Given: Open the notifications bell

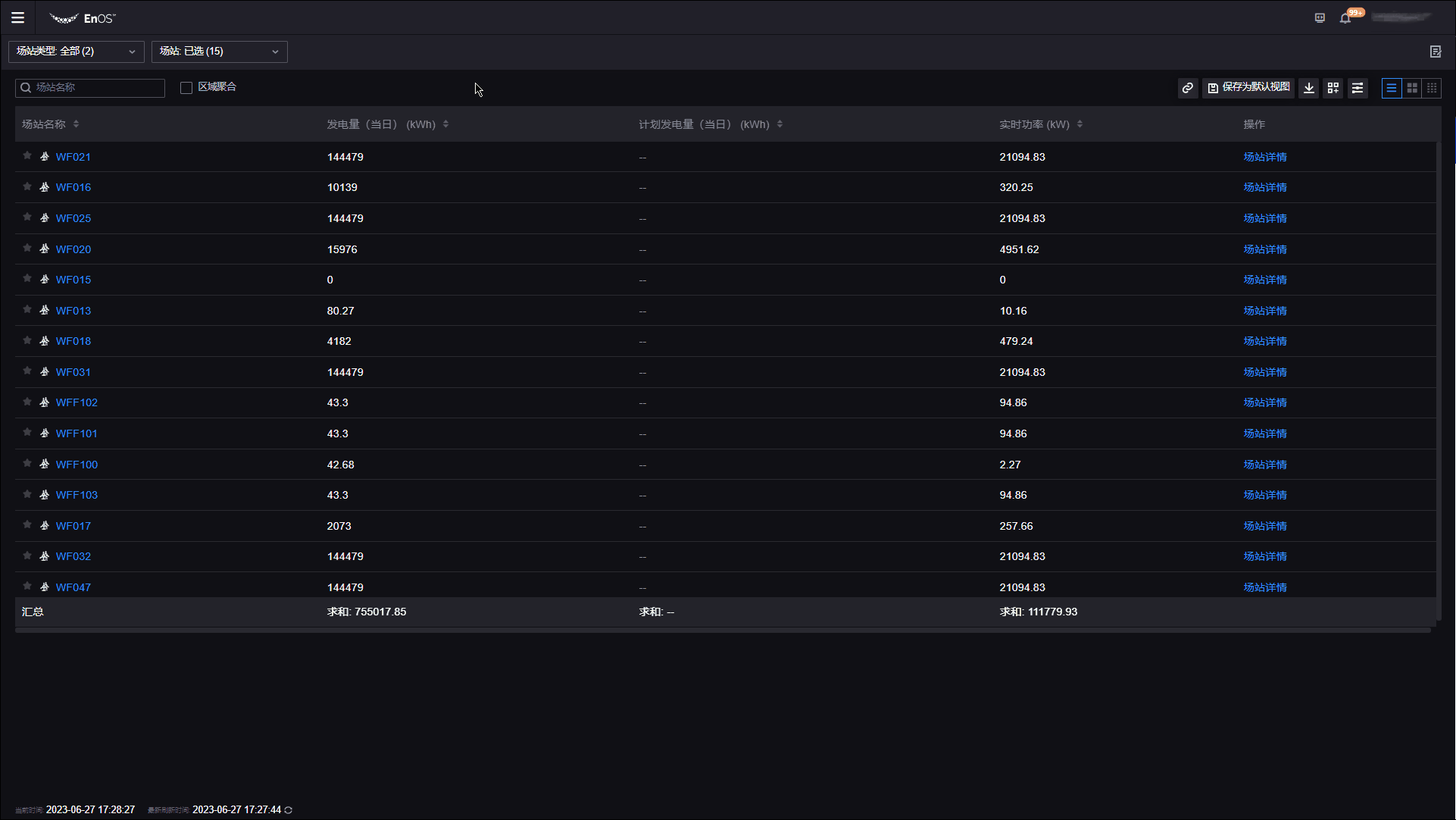Looking at the screenshot, I should coord(1345,18).
